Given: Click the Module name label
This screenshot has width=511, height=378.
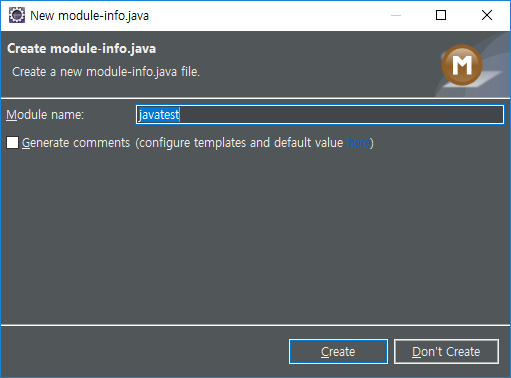Looking at the screenshot, I should point(45,115).
